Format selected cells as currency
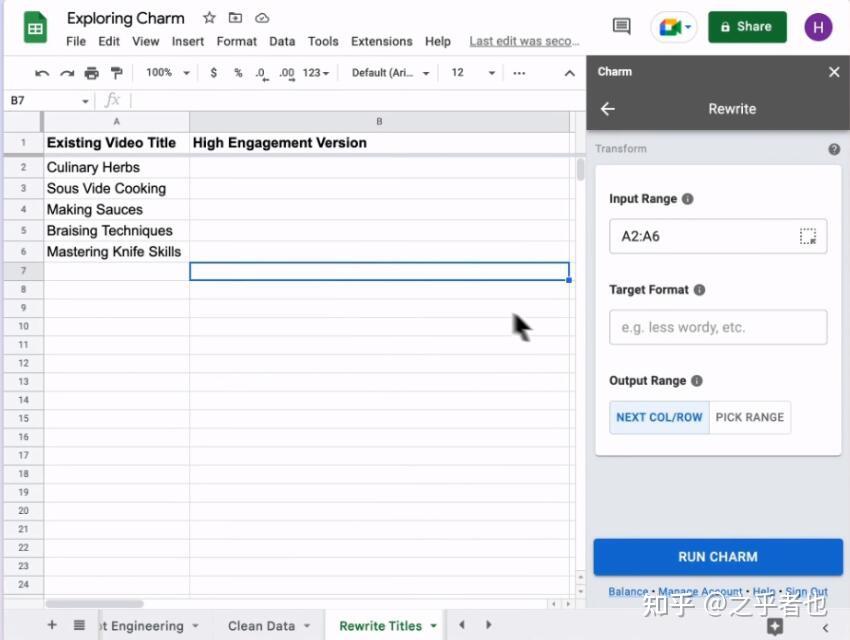This screenshot has width=850, height=640. pos(213,72)
